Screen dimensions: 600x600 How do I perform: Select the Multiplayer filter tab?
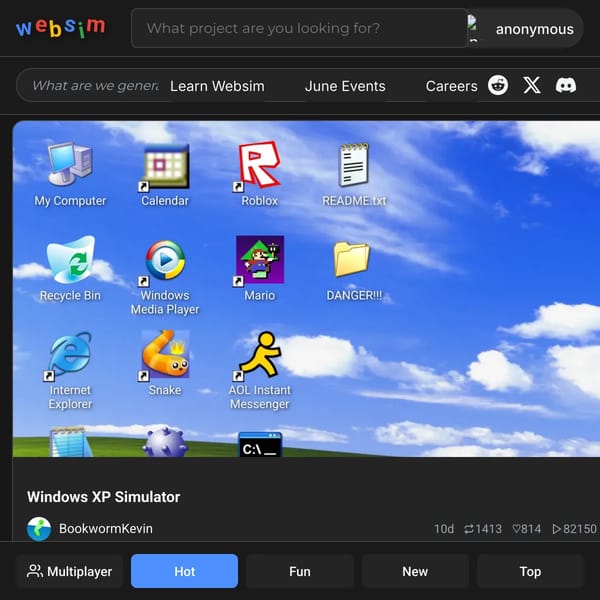click(69, 571)
